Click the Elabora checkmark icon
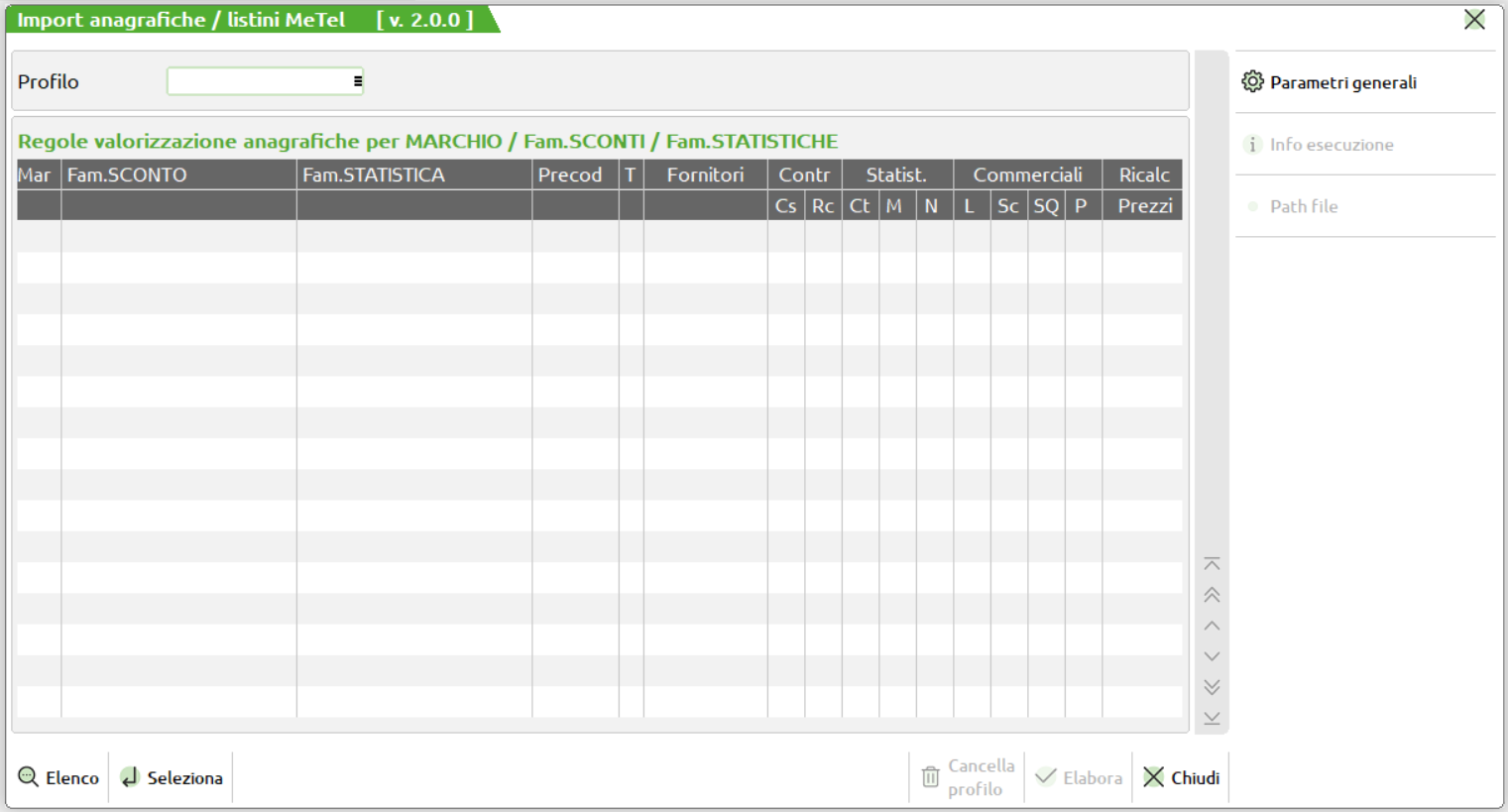The height and width of the screenshot is (812, 1508). [x=1045, y=777]
